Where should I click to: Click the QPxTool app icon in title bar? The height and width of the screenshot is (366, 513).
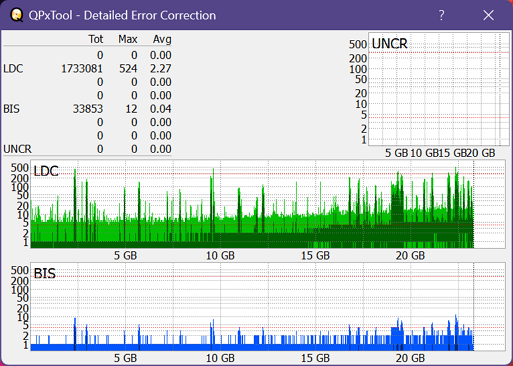coord(17,15)
